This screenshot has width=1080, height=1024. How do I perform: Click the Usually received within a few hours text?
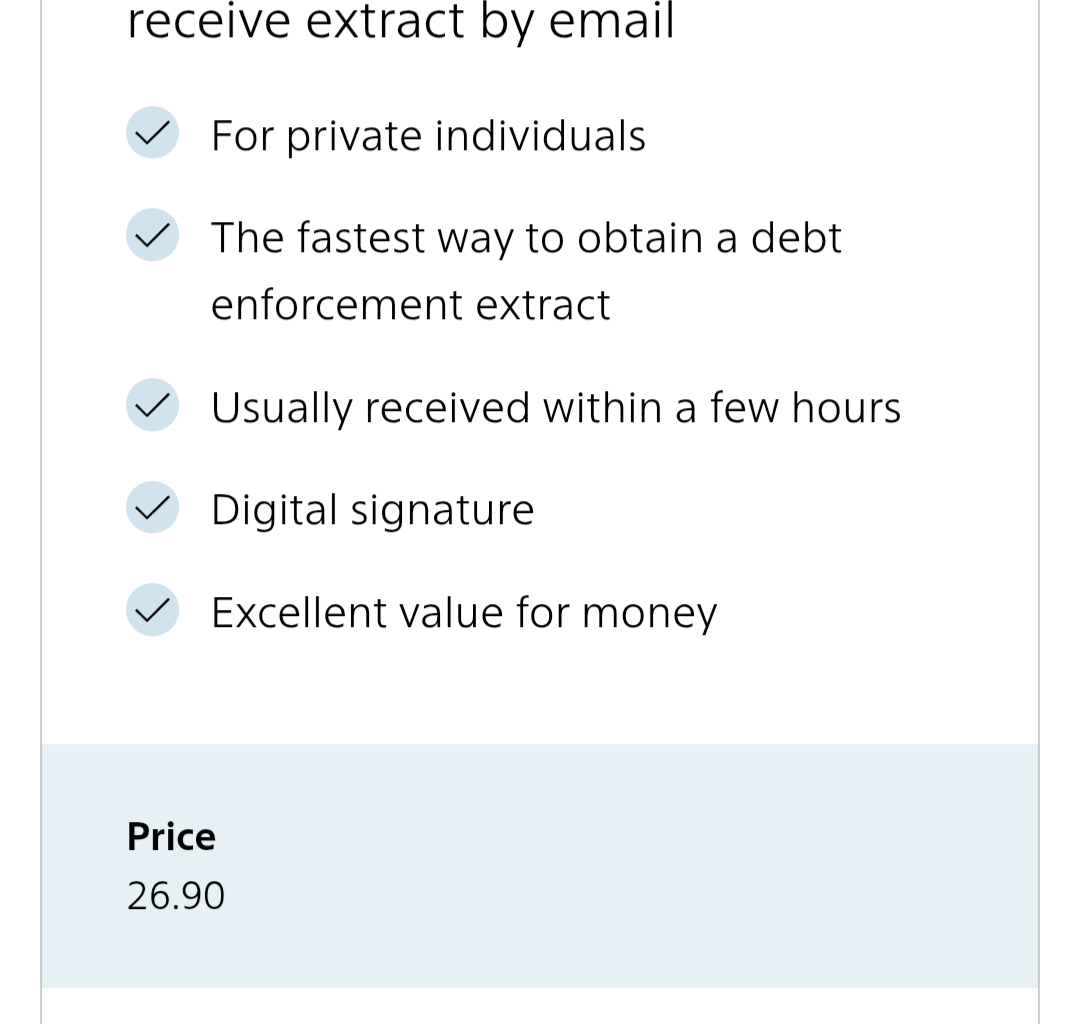tap(556, 408)
